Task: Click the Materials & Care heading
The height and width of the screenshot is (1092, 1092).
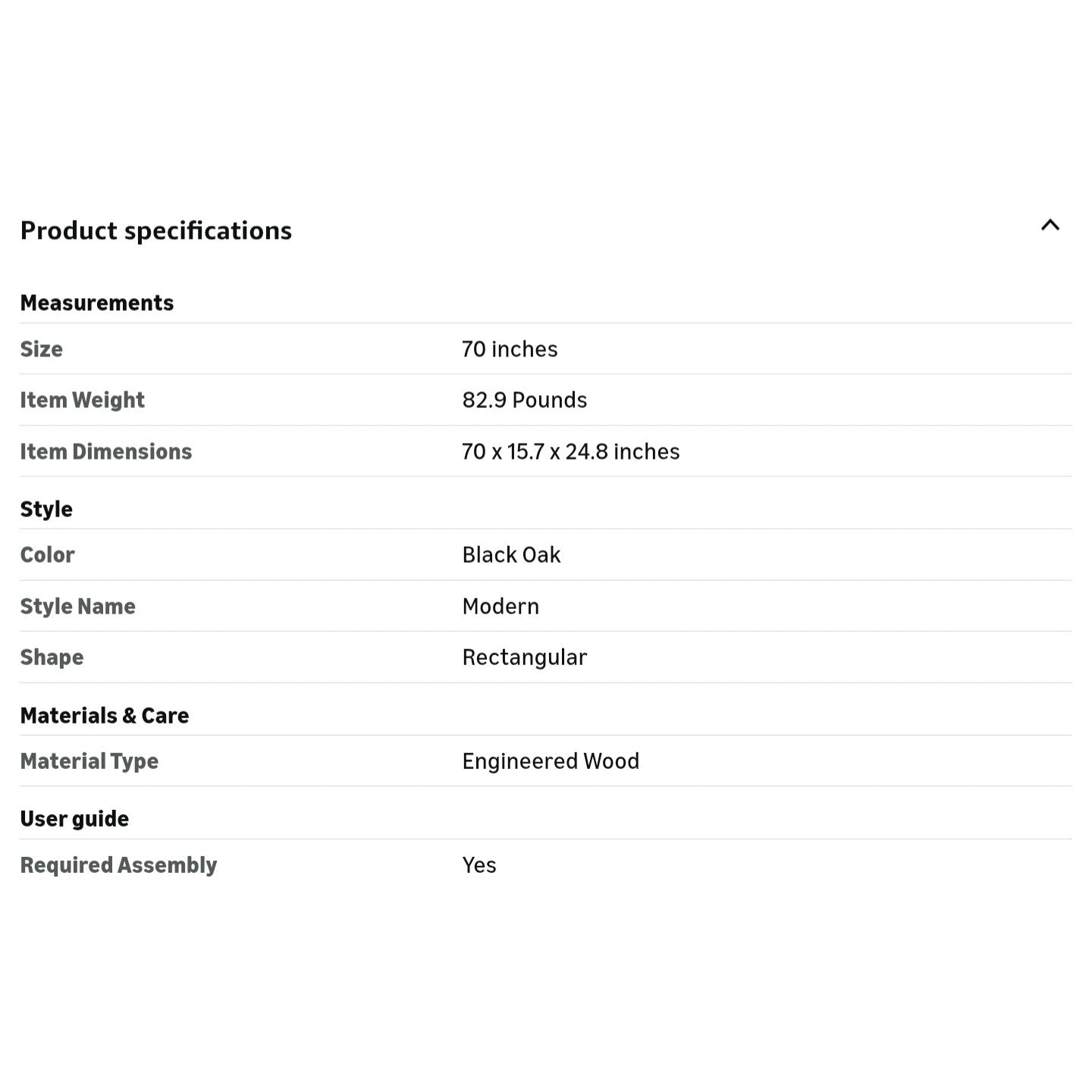Action: [x=105, y=715]
